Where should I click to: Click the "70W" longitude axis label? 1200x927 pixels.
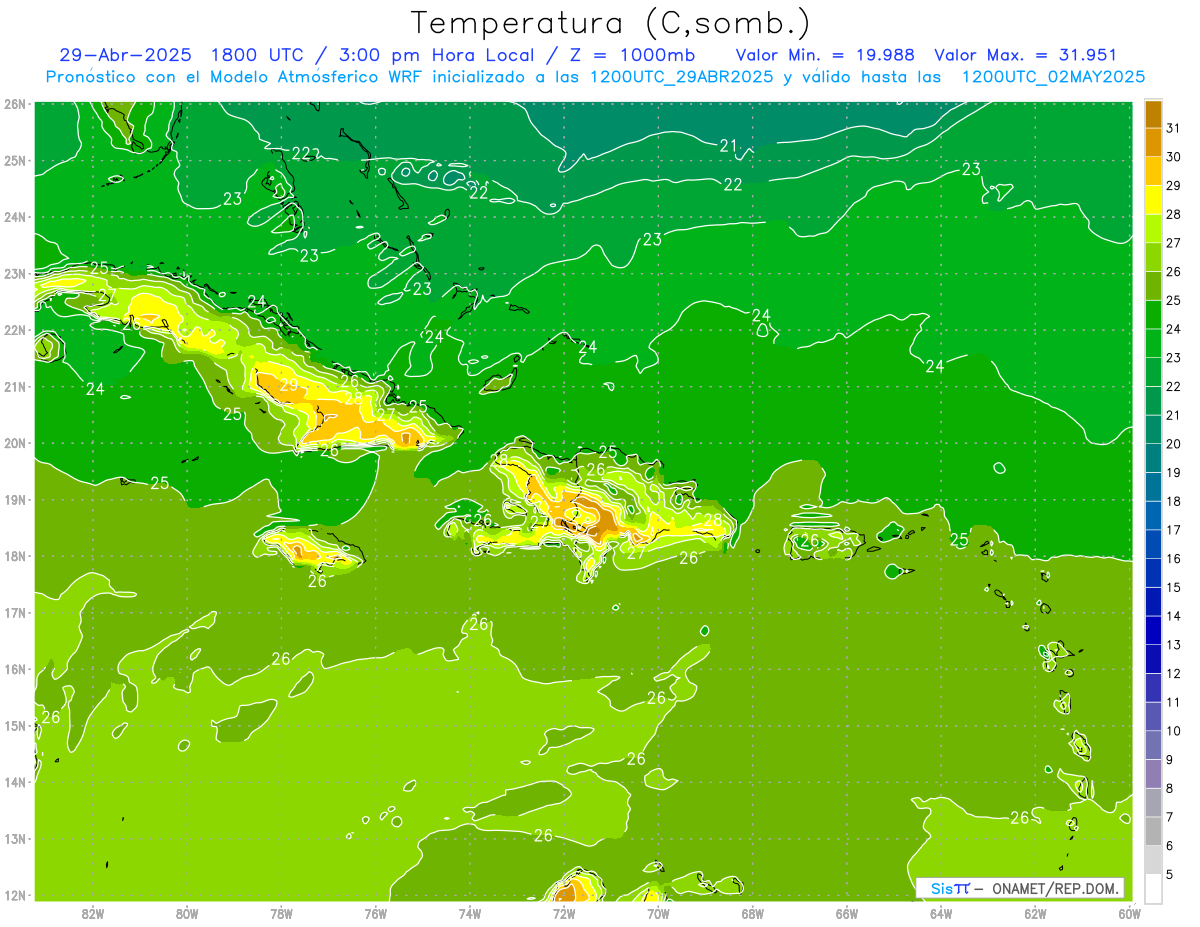(x=658, y=913)
